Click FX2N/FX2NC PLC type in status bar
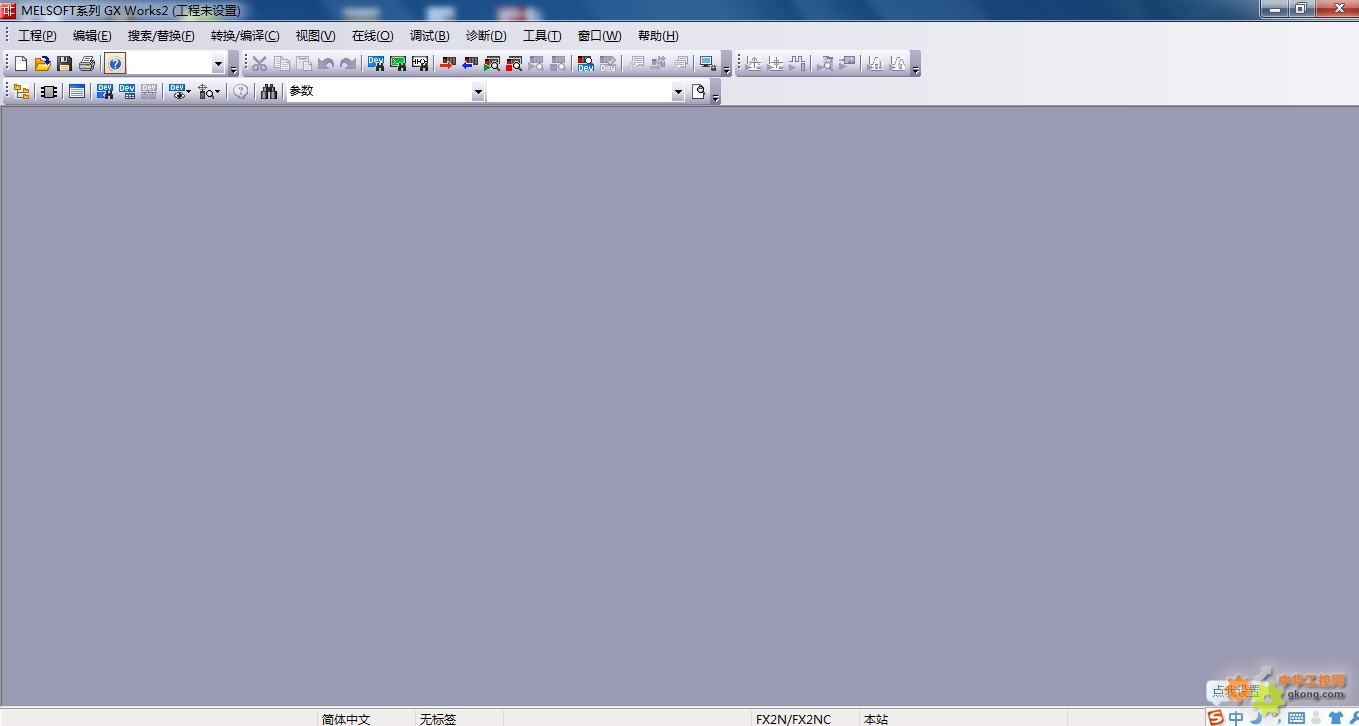 [793, 719]
